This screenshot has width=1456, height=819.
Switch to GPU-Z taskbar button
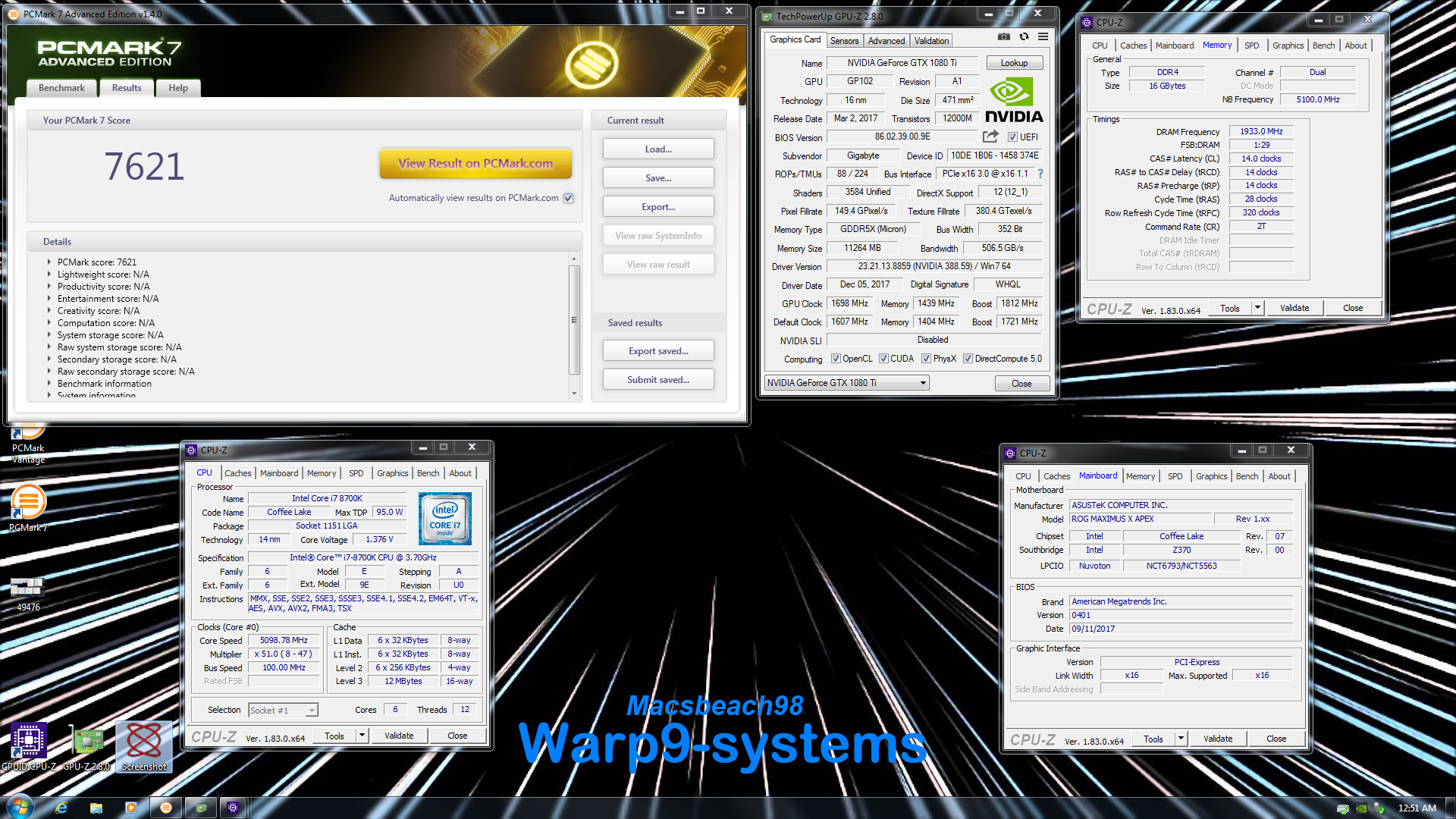(201, 808)
